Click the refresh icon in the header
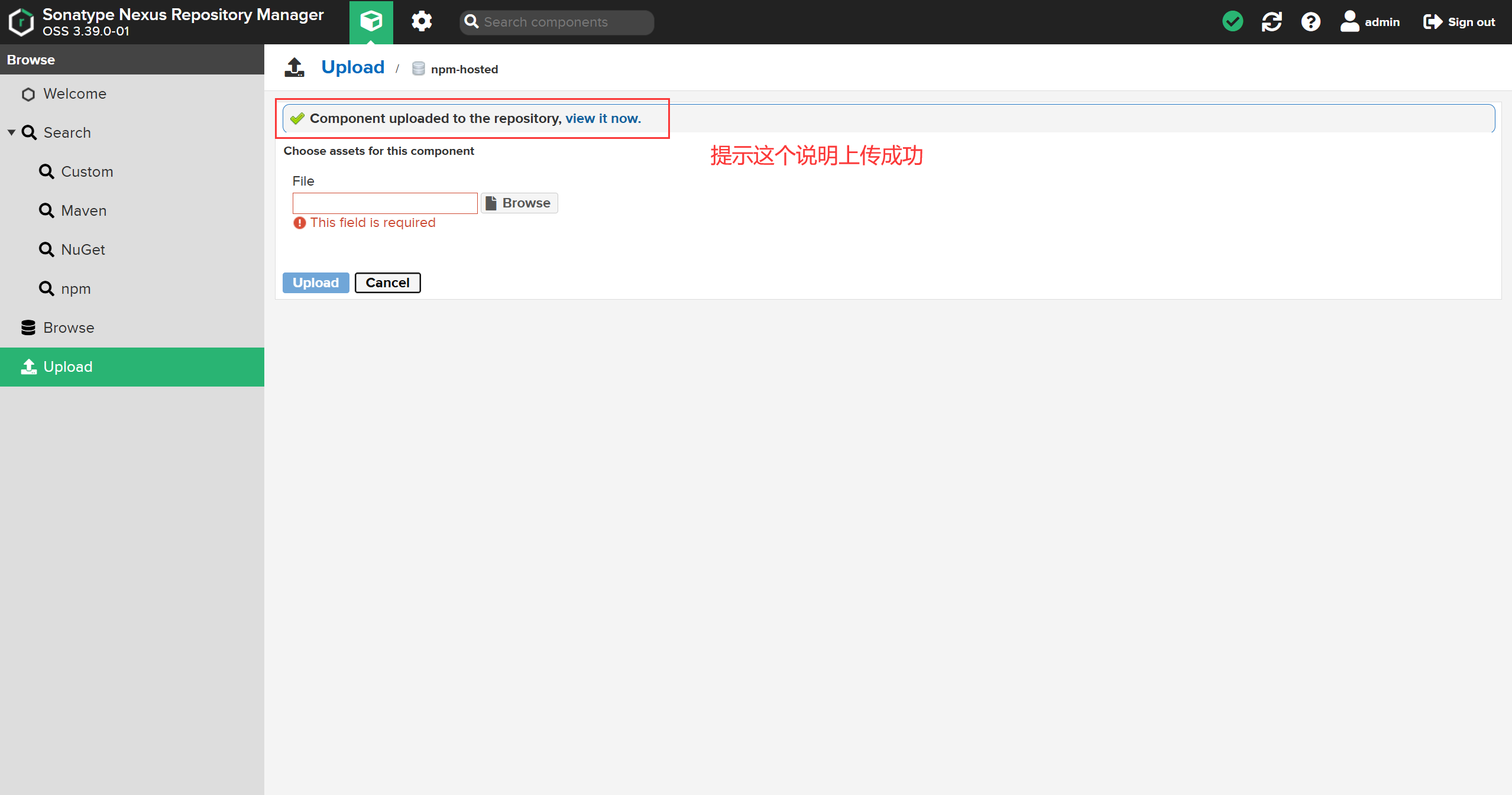The height and width of the screenshot is (795, 1512). tap(1271, 22)
